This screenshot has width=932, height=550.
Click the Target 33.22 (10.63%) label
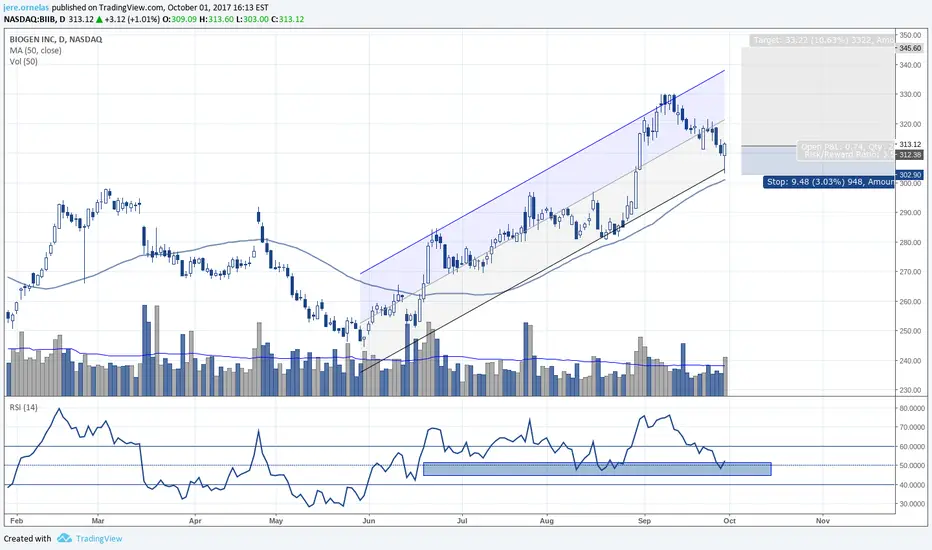[x=822, y=40]
